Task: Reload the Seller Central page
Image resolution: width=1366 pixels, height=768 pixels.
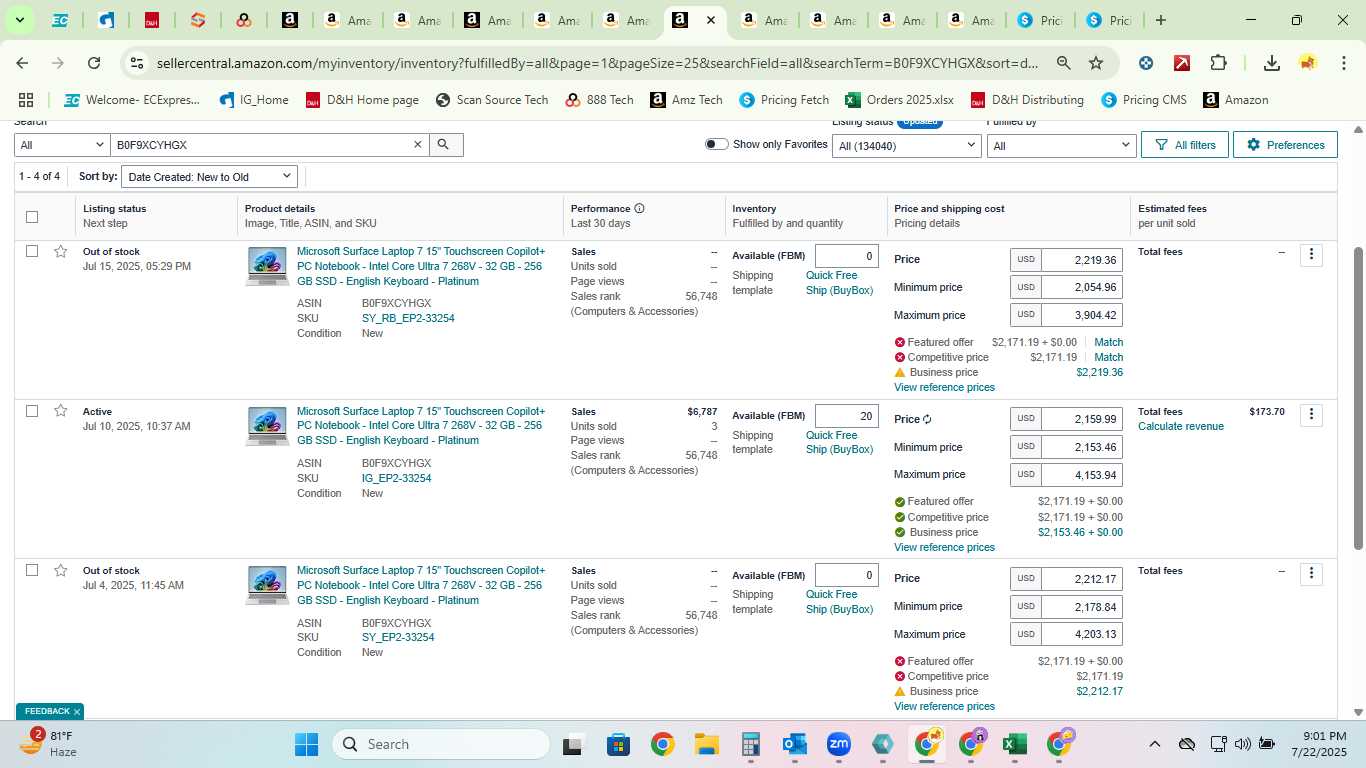Action: click(x=94, y=63)
